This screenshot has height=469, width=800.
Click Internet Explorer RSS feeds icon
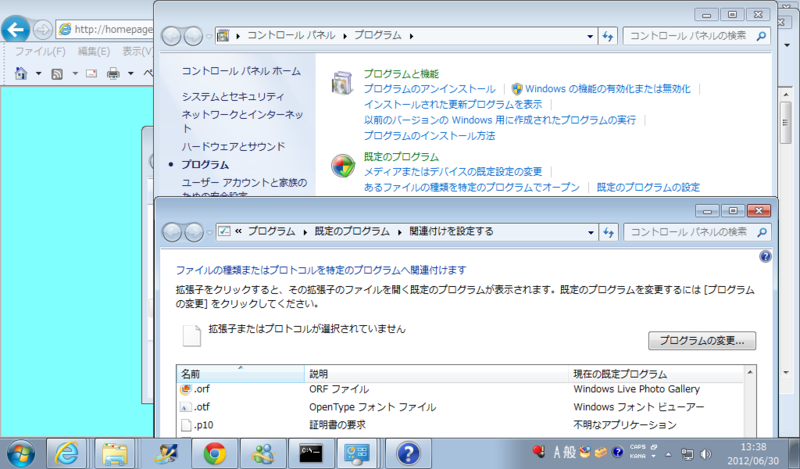click(x=57, y=74)
